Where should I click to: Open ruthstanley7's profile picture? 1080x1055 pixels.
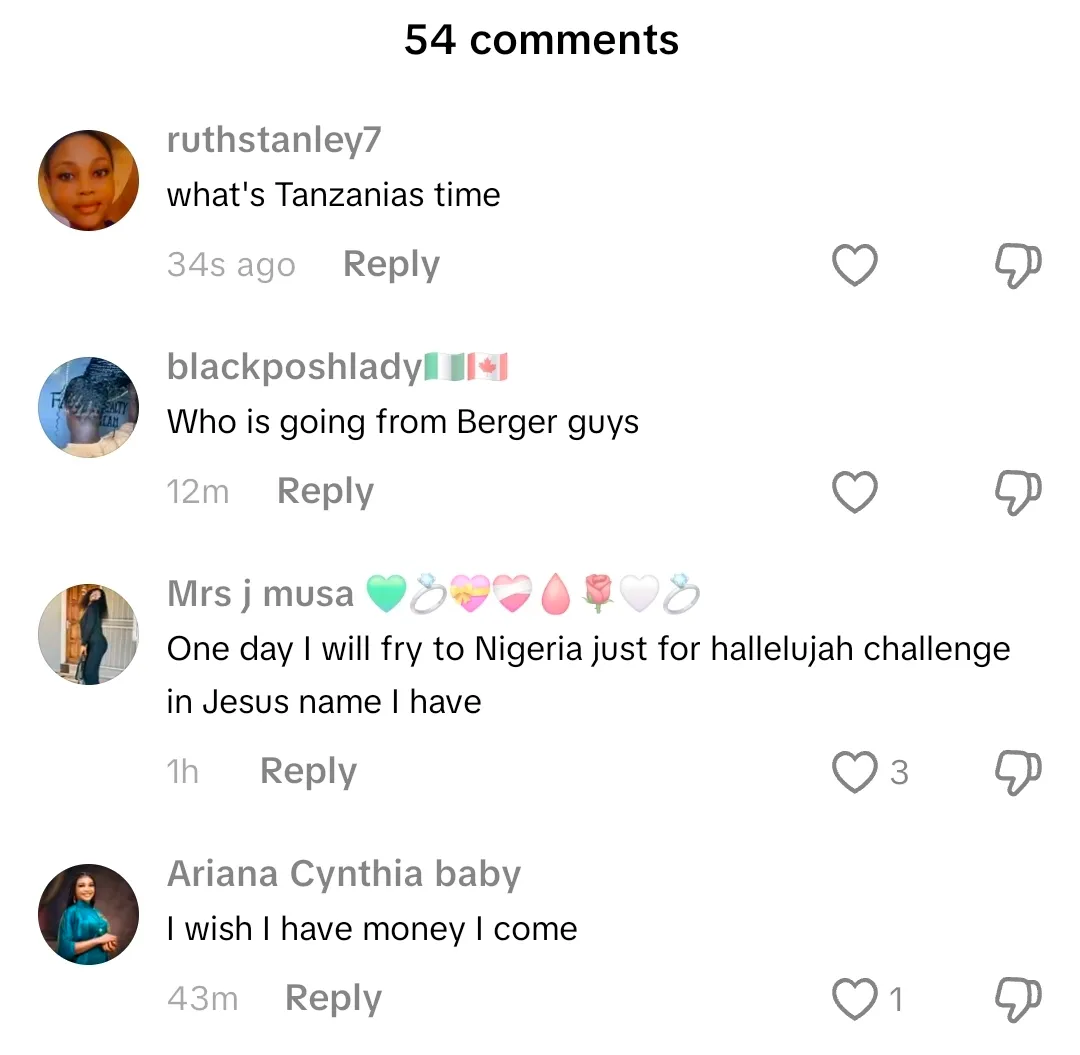coord(88,181)
